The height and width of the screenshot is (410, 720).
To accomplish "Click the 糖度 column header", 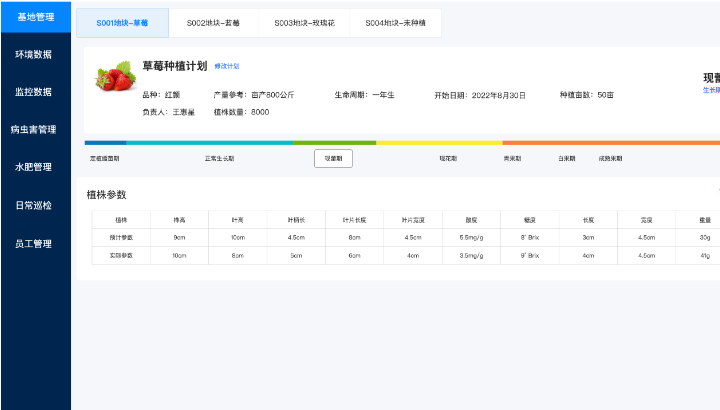I will pos(530,220).
